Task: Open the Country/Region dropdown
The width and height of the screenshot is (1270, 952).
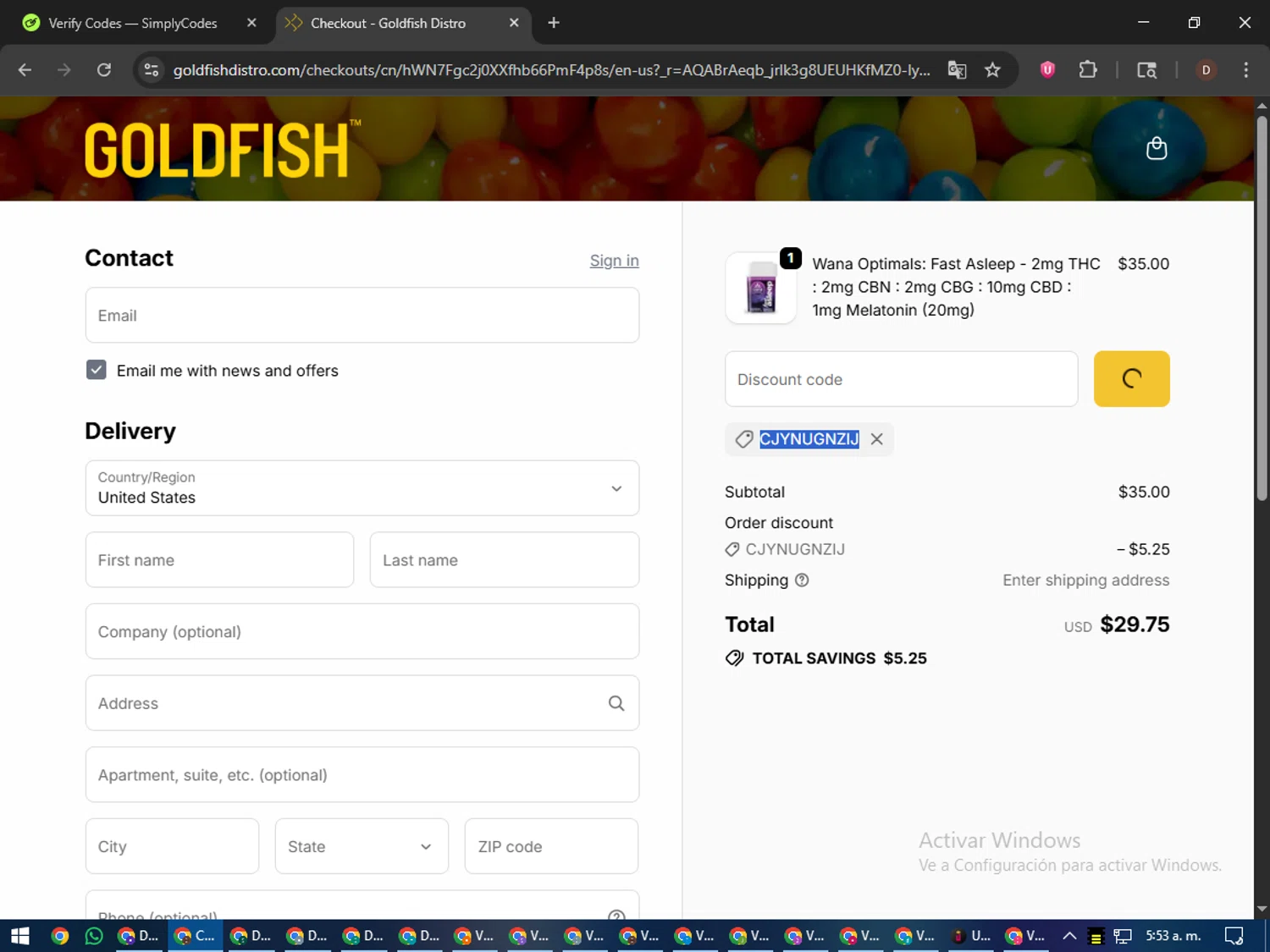Action: click(x=362, y=488)
